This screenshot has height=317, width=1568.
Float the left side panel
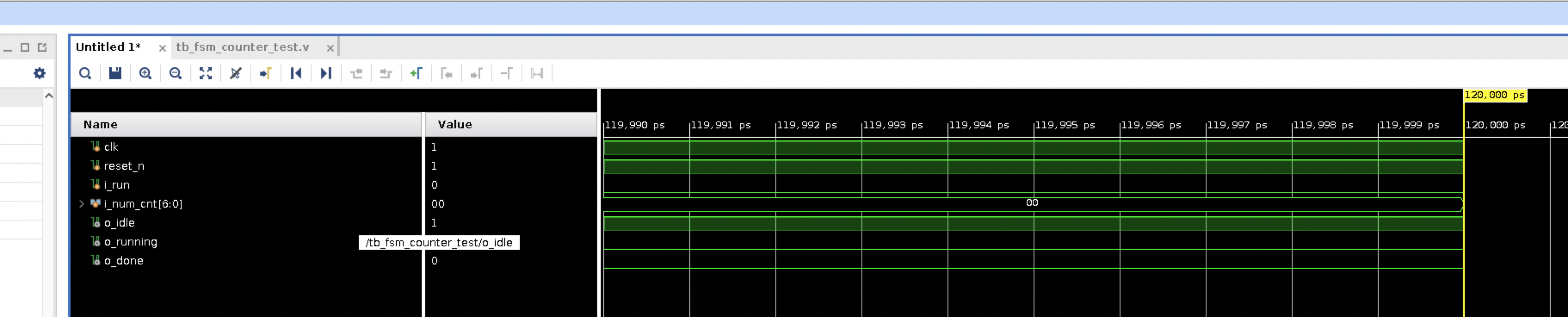pos(42,47)
